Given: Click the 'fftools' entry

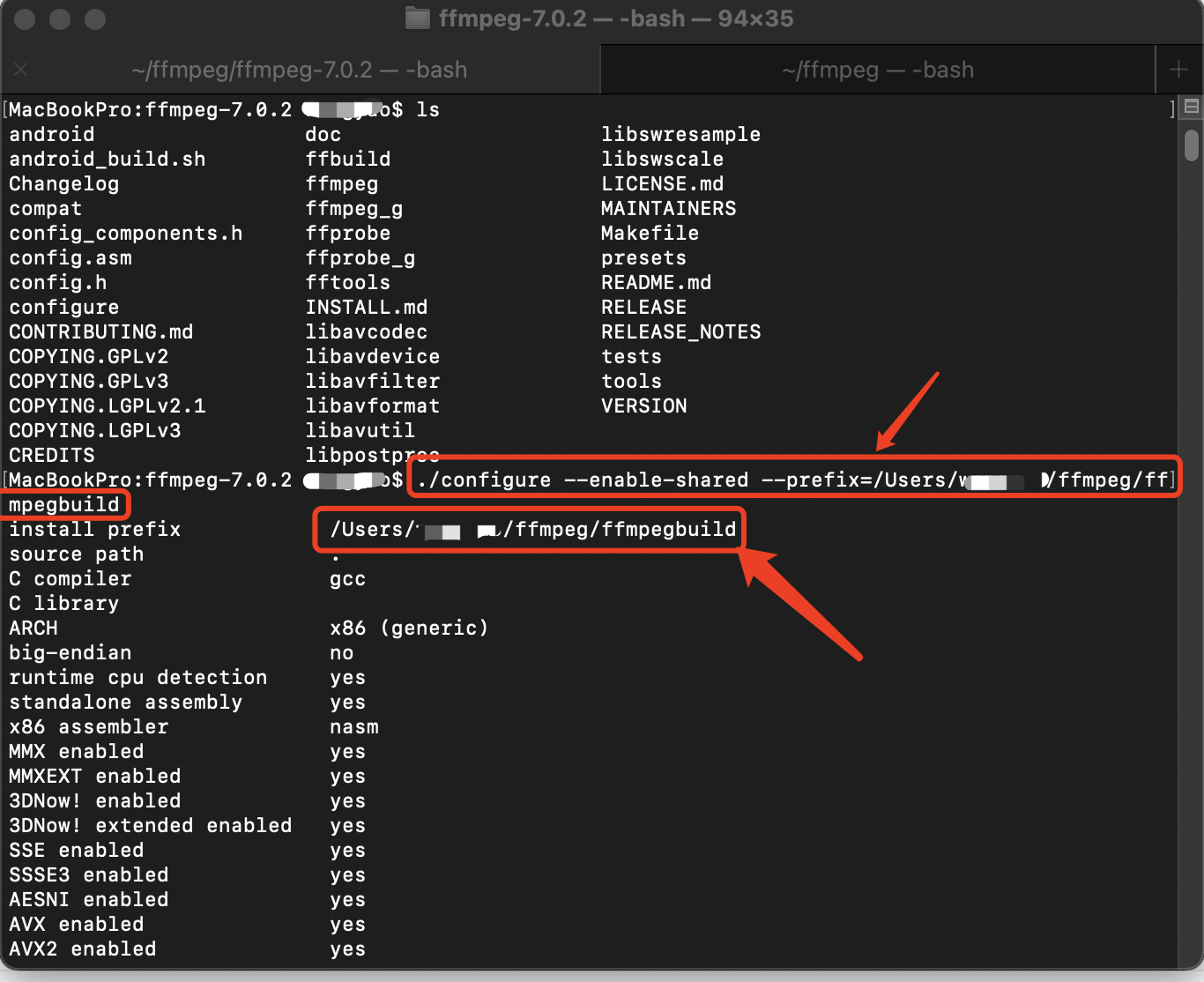Looking at the screenshot, I should click(348, 283).
